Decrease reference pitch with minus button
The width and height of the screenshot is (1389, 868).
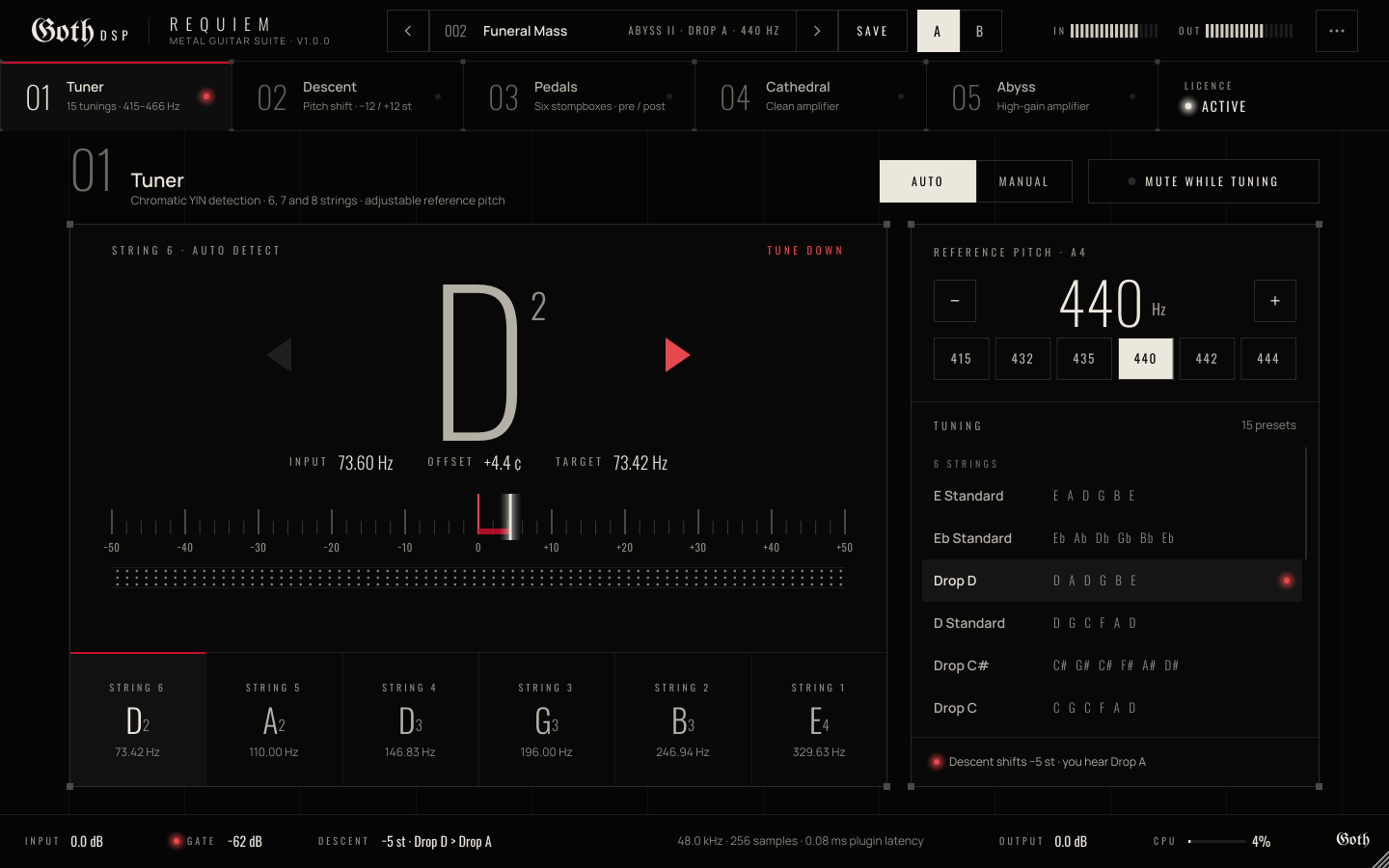click(x=955, y=301)
